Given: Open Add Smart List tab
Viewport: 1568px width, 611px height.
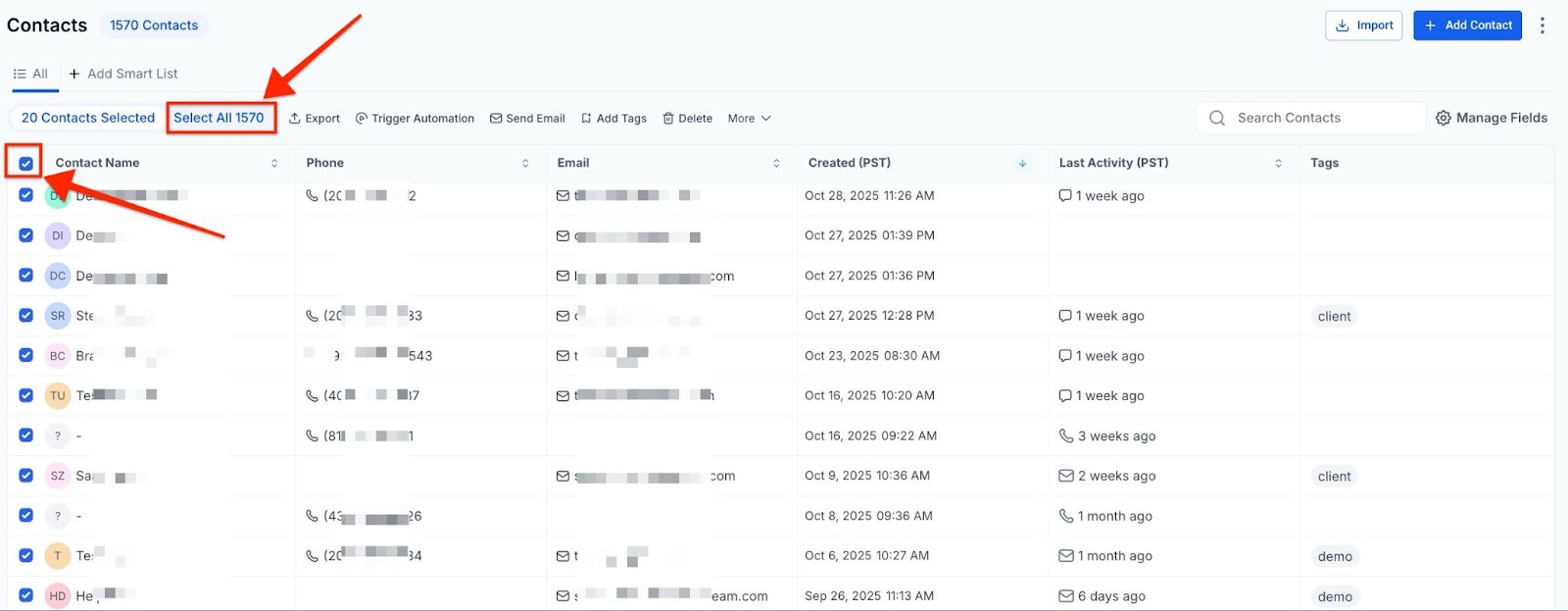Looking at the screenshot, I should click(123, 74).
